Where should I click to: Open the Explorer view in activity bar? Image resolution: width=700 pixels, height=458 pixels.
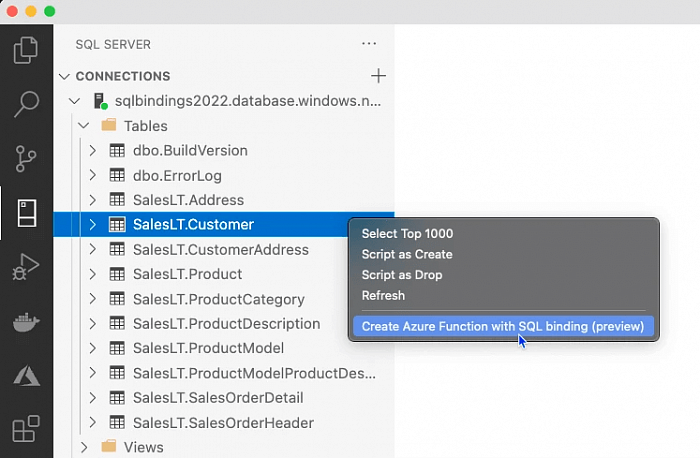pyautogui.click(x=26, y=50)
